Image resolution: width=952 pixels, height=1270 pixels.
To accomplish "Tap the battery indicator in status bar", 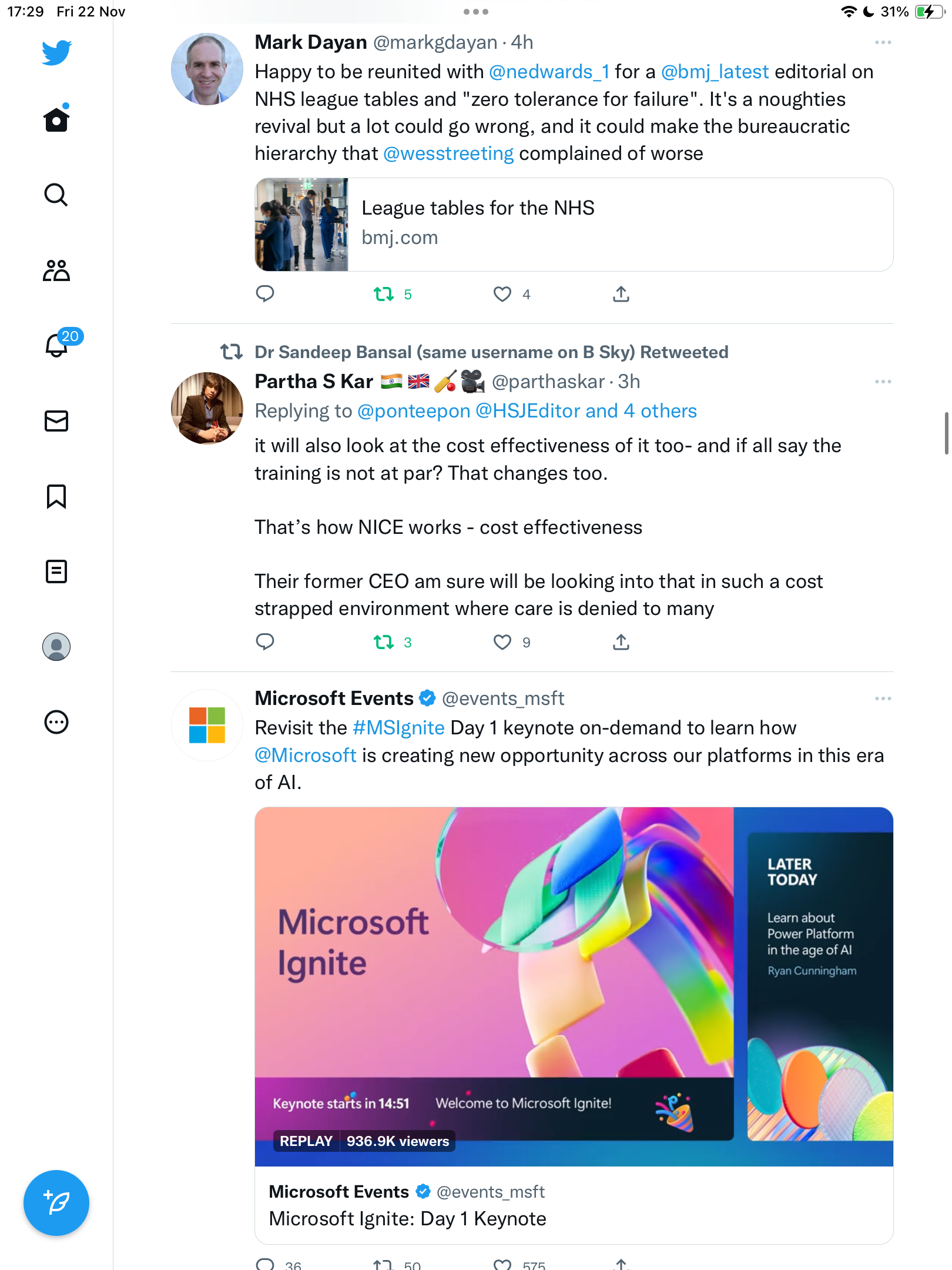I will (x=930, y=12).
